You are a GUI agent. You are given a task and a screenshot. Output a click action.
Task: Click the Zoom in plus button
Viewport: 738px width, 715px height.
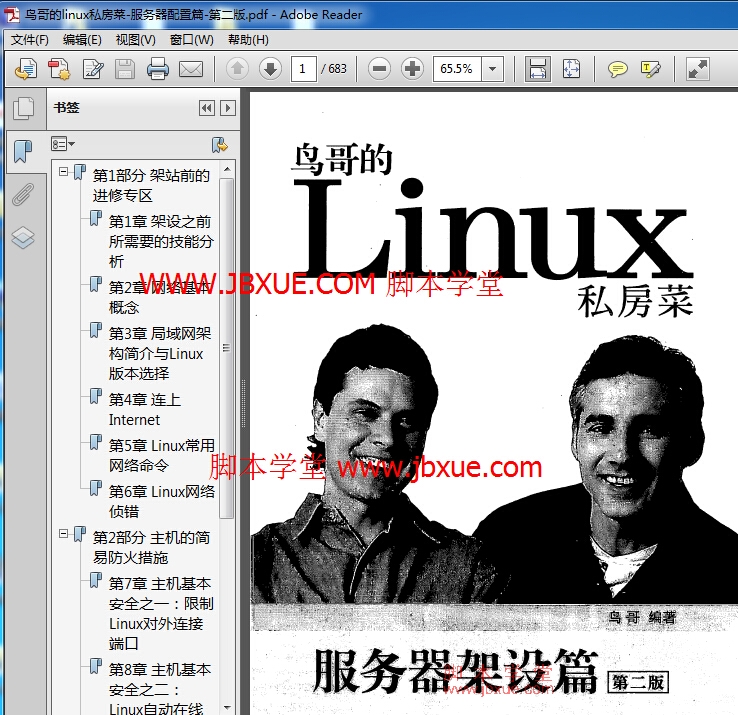[x=412, y=69]
